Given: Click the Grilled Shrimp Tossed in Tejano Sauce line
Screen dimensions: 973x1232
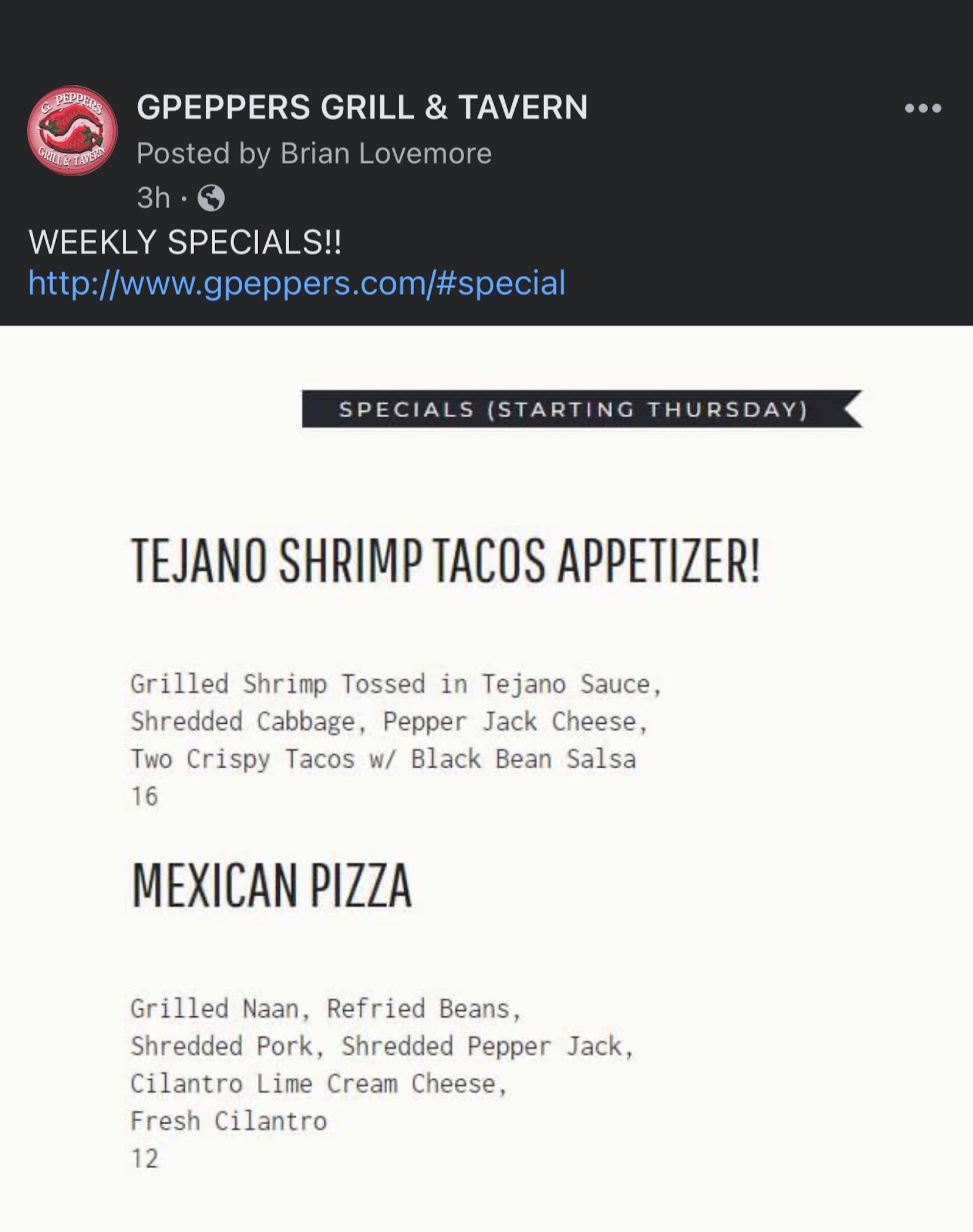Looking at the screenshot, I should coord(396,684).
